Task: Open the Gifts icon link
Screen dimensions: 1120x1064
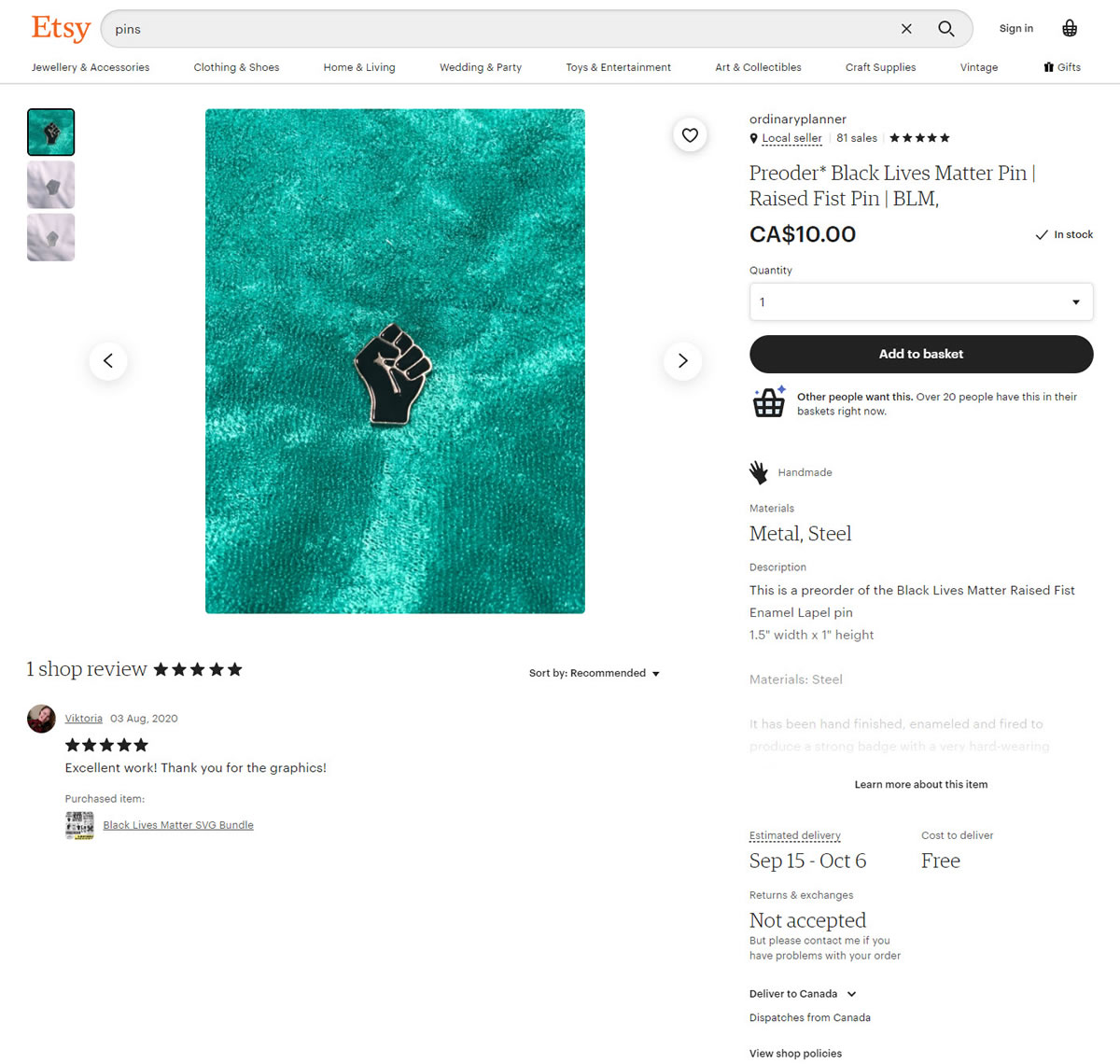Action: pos(1062,67)
